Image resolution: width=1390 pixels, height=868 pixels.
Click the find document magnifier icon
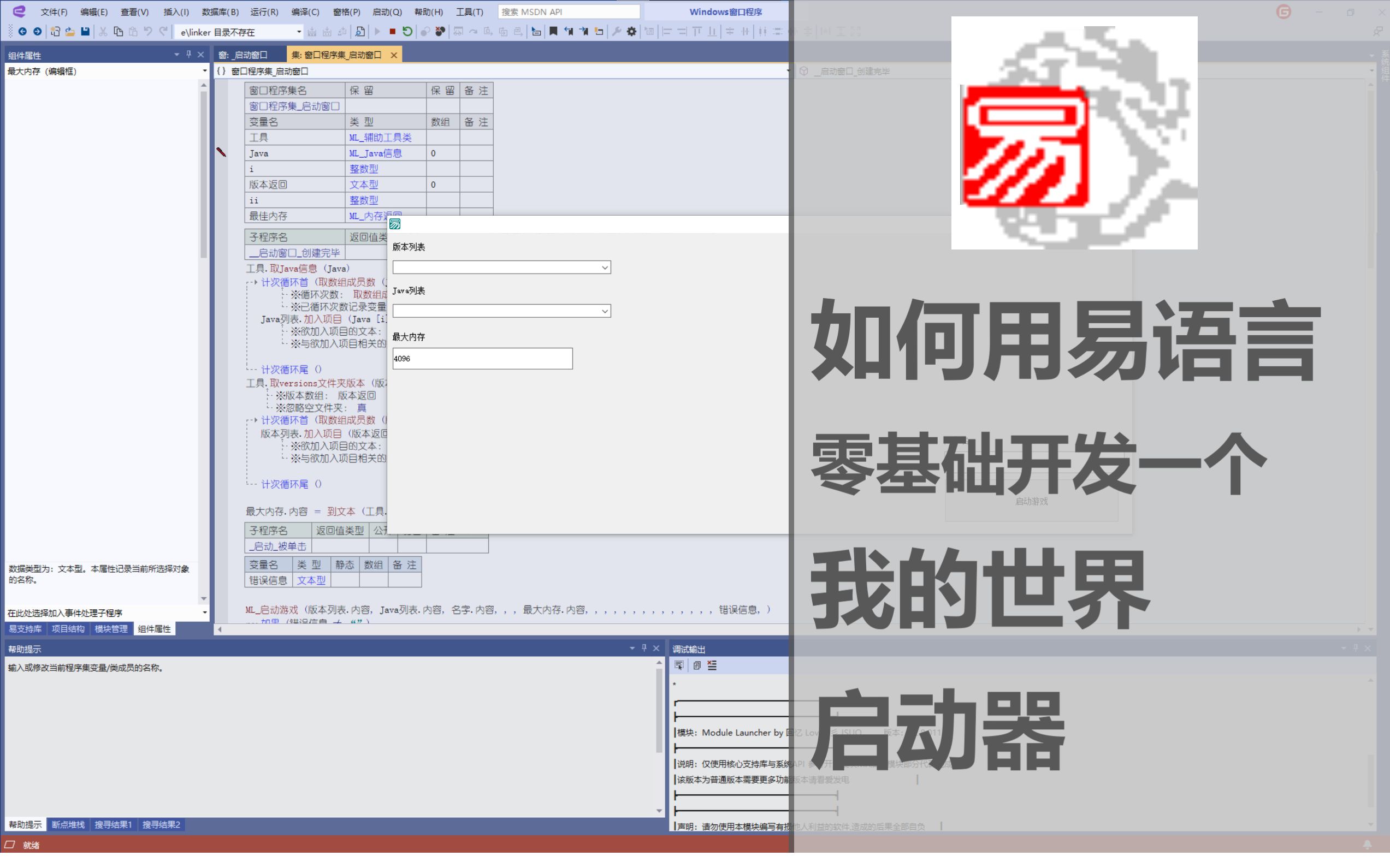[359, 32]
